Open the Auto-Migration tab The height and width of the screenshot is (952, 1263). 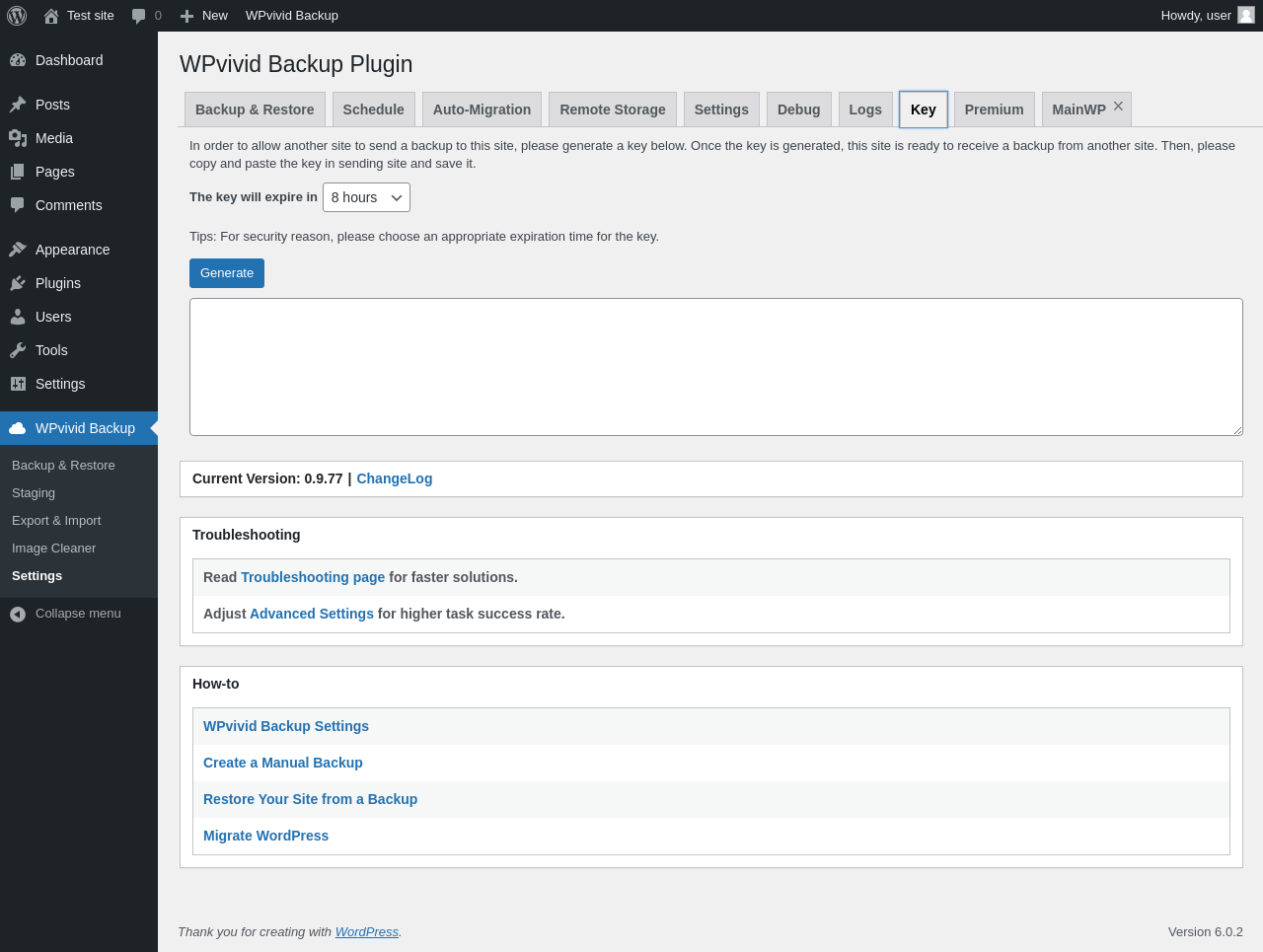click(482, 110)
